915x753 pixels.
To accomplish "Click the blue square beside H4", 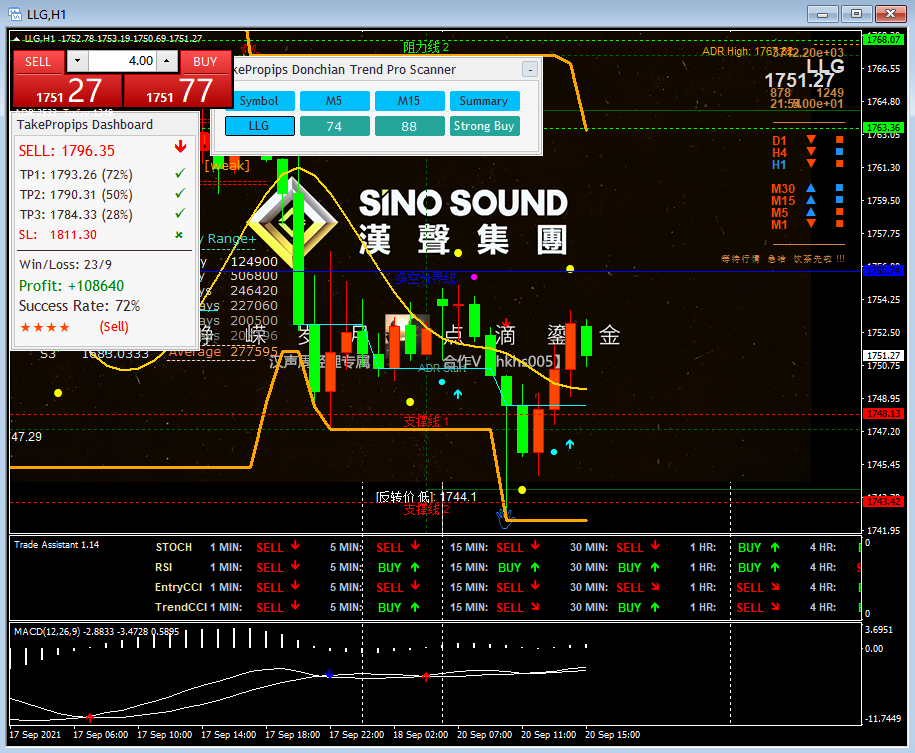I will (839, 151).
